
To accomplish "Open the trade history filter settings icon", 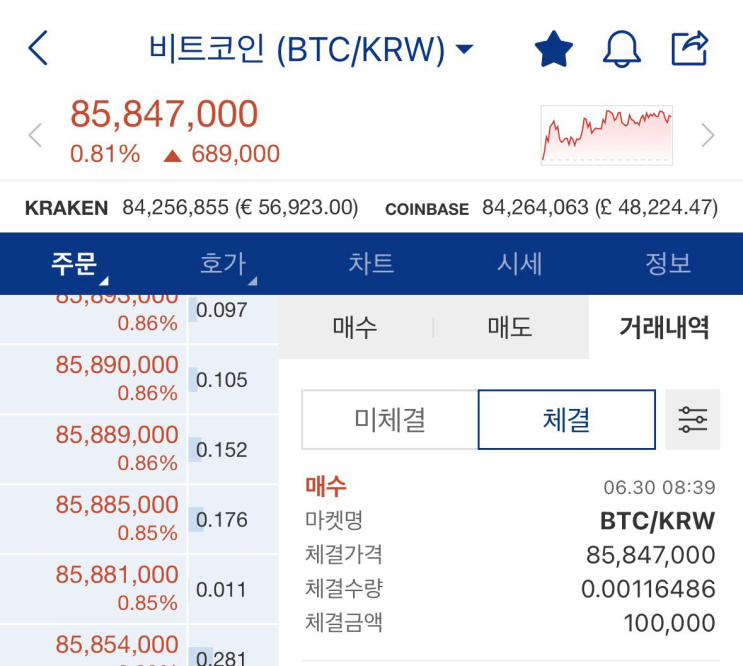I will 692,420.
